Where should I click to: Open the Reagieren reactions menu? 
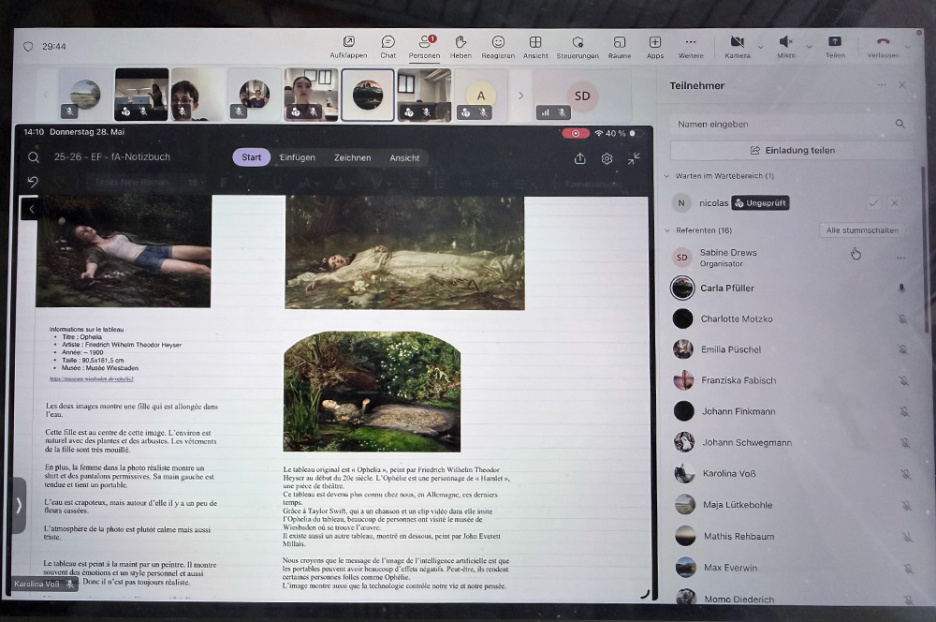[x=498, y=47]
